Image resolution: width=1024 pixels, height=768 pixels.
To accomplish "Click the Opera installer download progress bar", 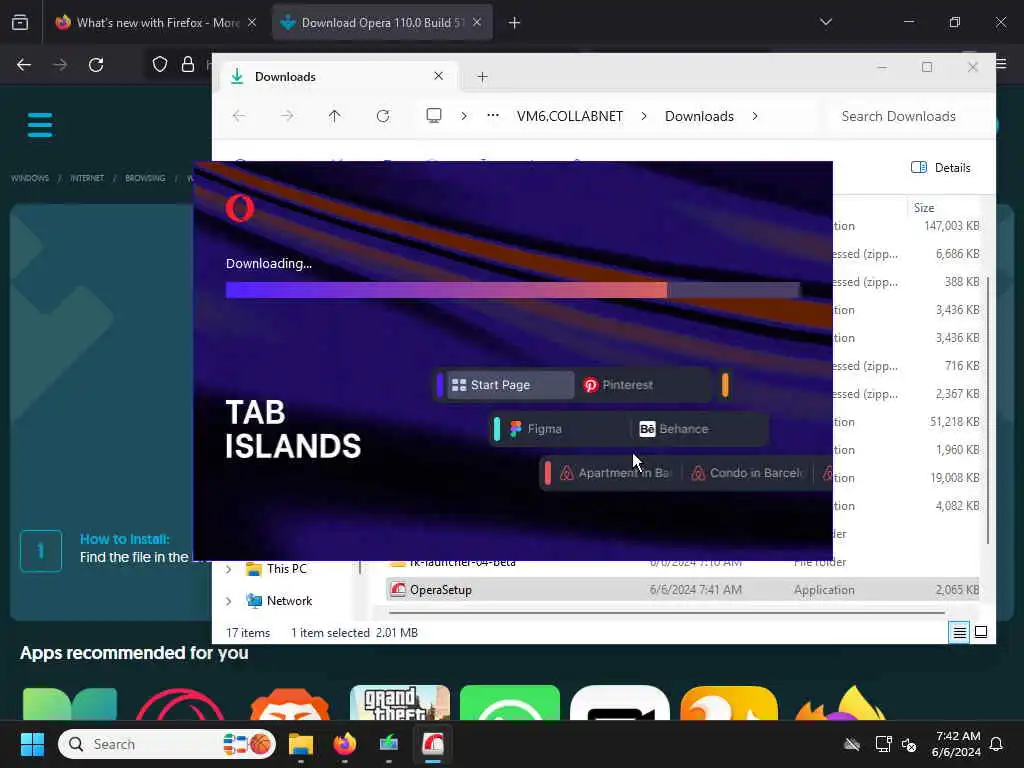I will pos(513,290).
